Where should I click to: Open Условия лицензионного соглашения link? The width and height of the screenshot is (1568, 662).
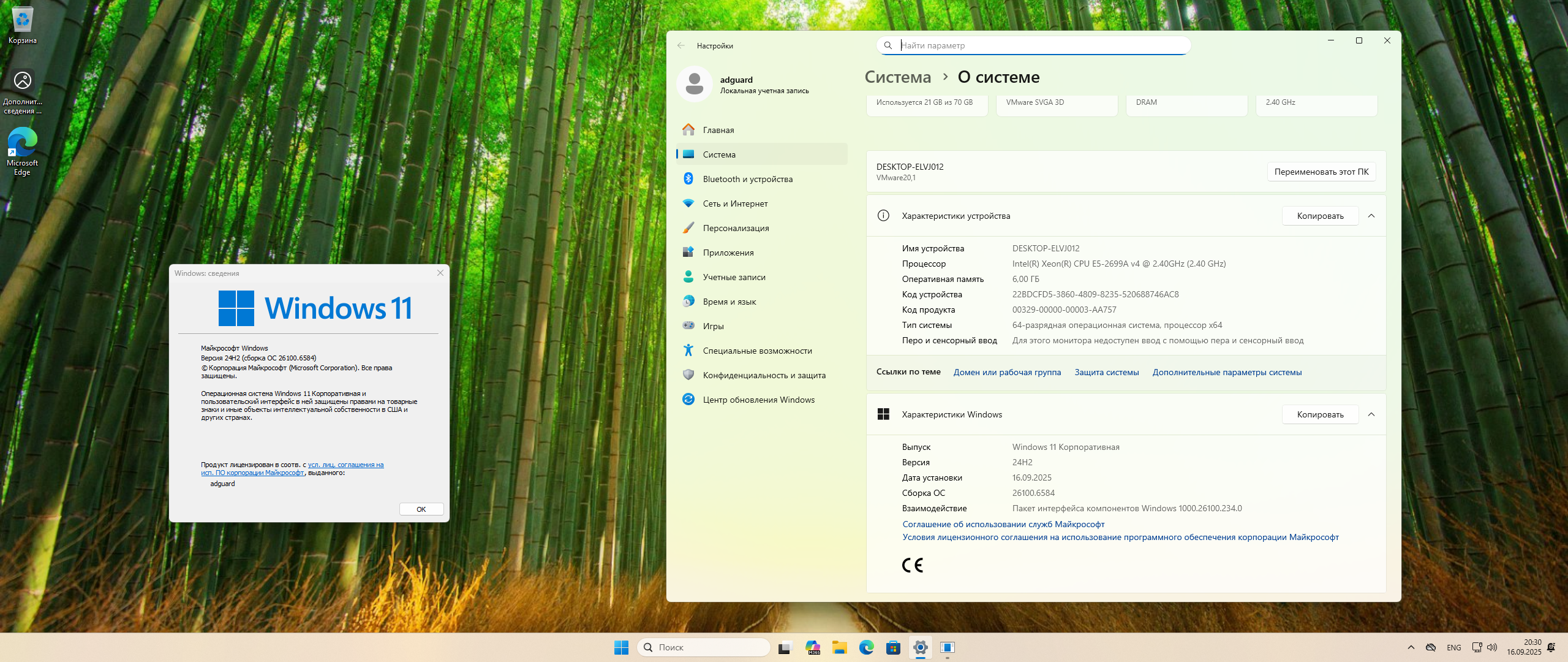pyautogui.click(x=1120, y=537)
